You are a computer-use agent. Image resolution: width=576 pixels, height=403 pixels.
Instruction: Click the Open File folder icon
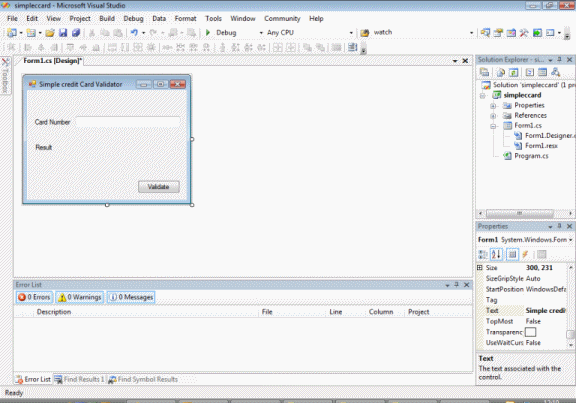50,33
